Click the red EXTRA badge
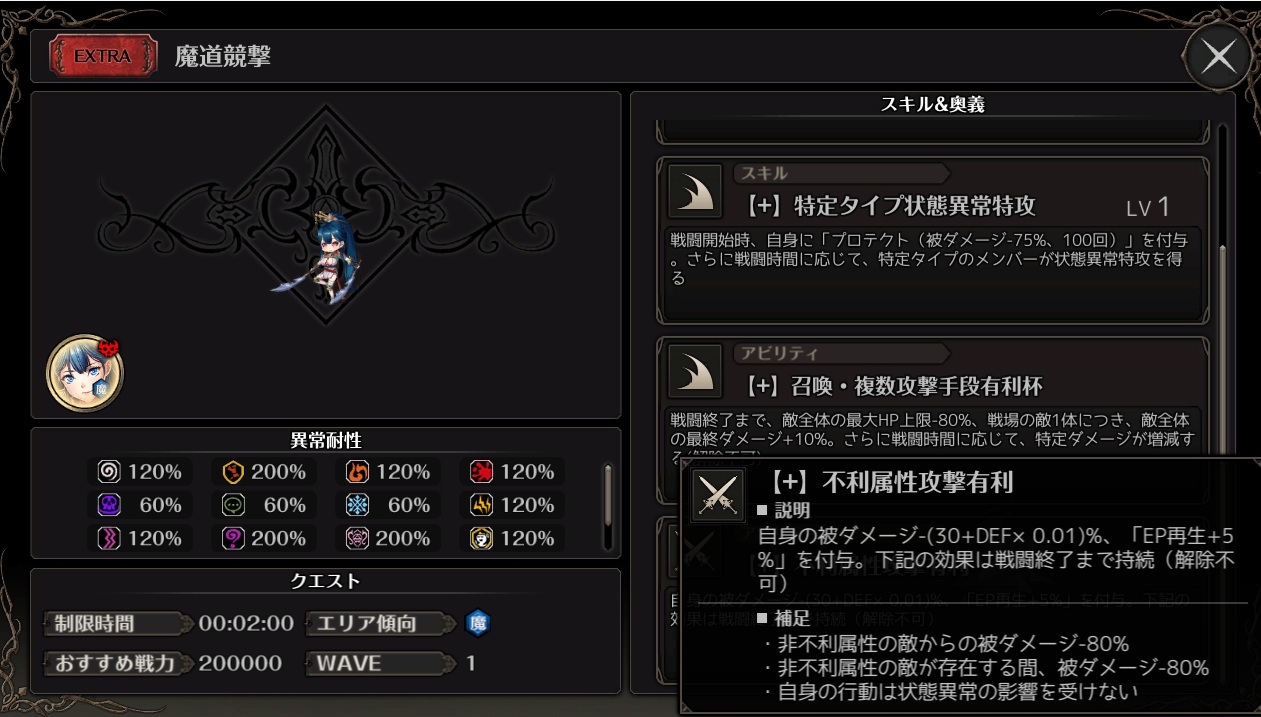The image size is (1261, 717). [x=103, y=56]
